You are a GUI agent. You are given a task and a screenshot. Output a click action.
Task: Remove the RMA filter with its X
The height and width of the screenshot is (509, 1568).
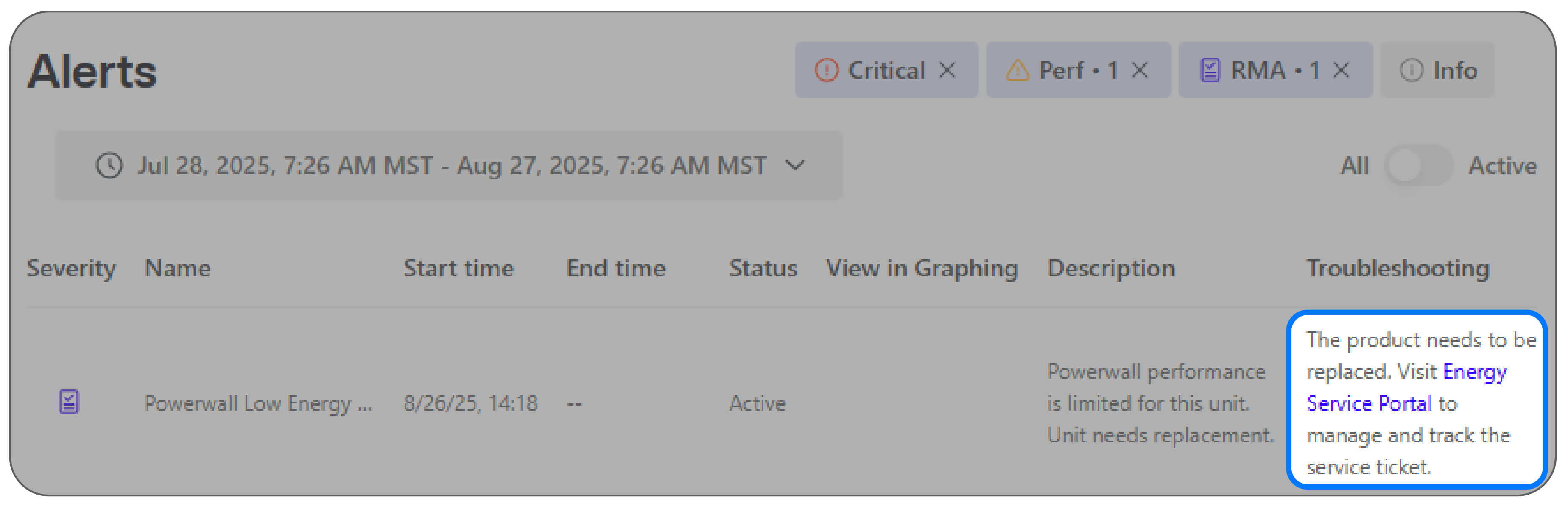click(x=1341, y=70)
